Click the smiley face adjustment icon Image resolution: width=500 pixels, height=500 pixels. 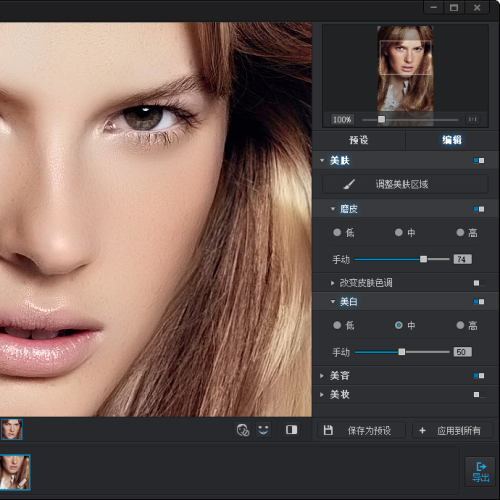tap(263, 430)
